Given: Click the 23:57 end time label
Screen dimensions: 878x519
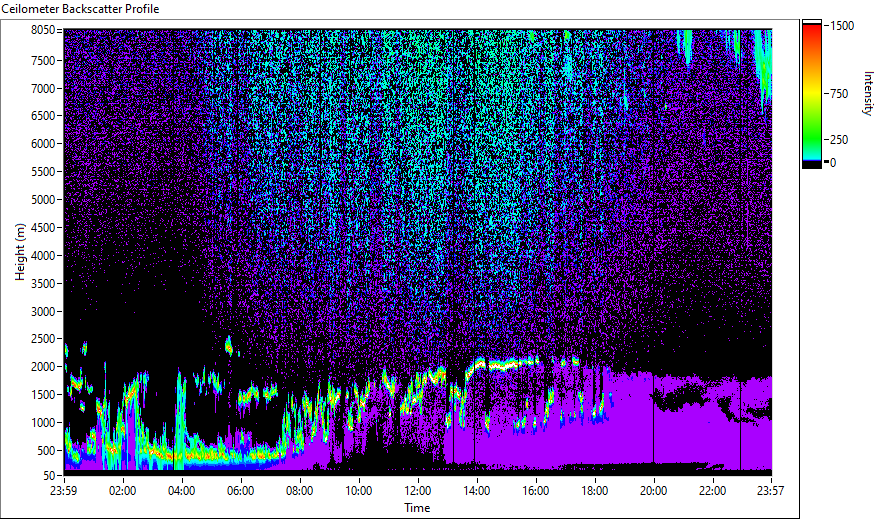Looking at the screenshot, I should [x=770, y=491].
